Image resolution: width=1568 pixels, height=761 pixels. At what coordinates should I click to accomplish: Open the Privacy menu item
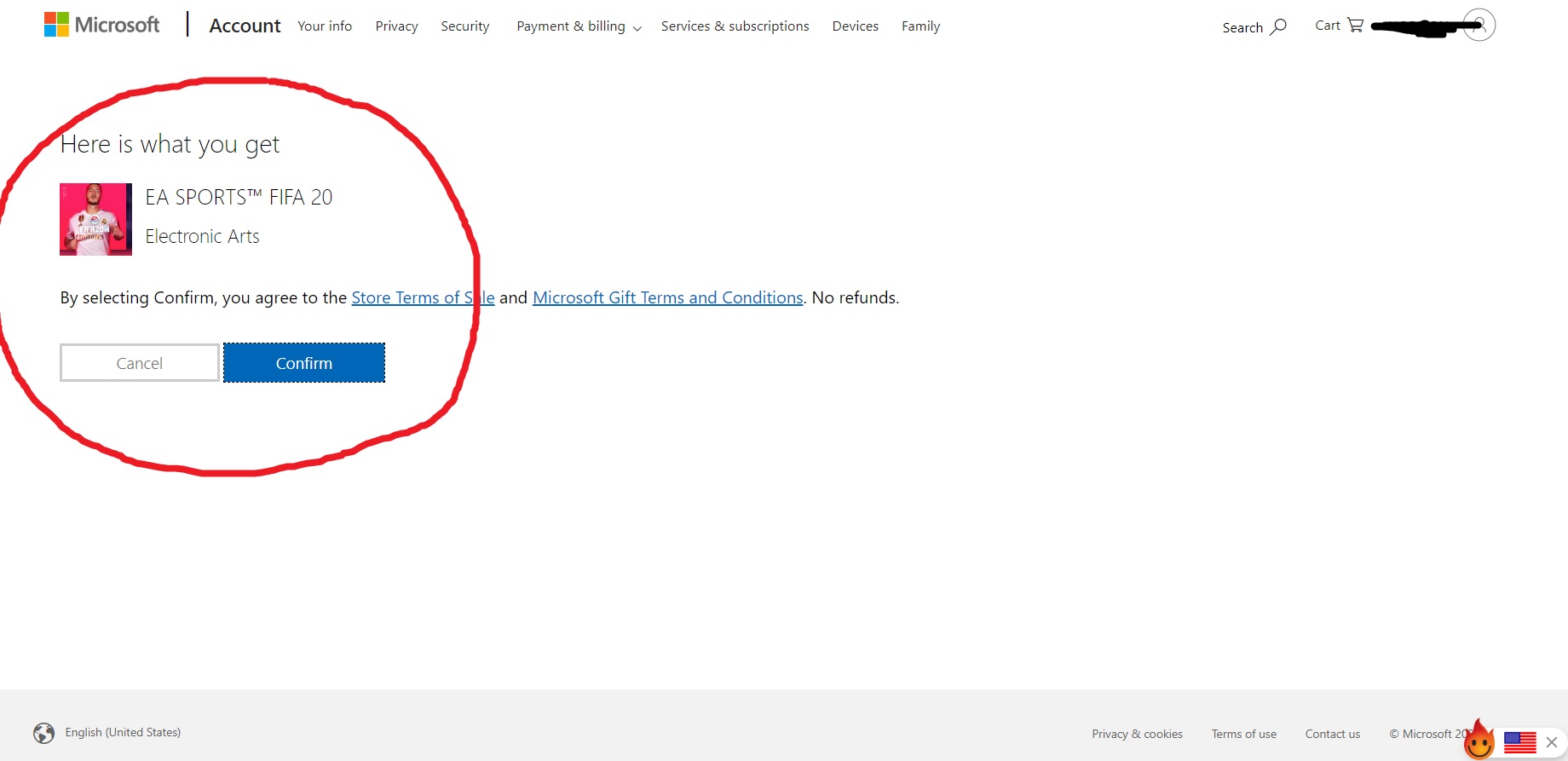pos(396,26)
